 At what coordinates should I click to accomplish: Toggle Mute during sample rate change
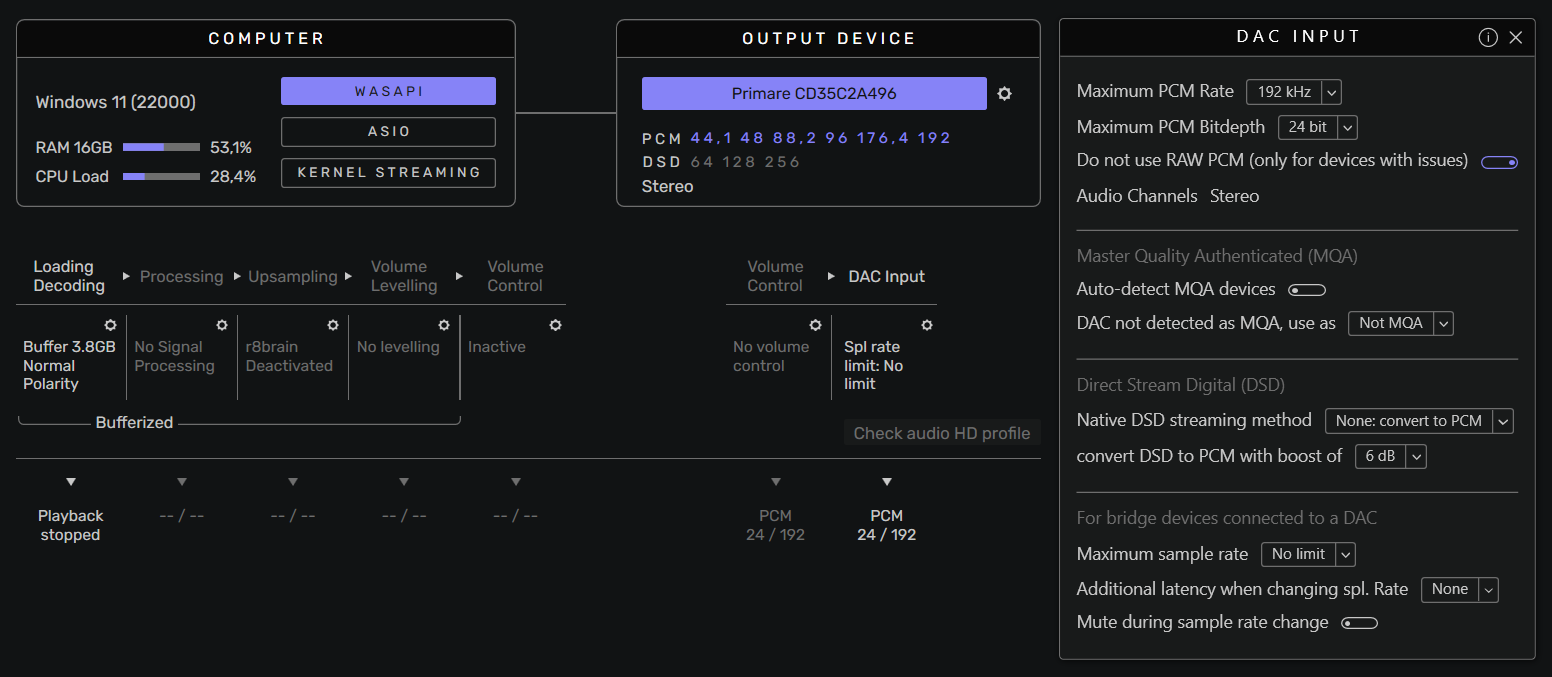pyautogui.click(x=1360, y=623)
